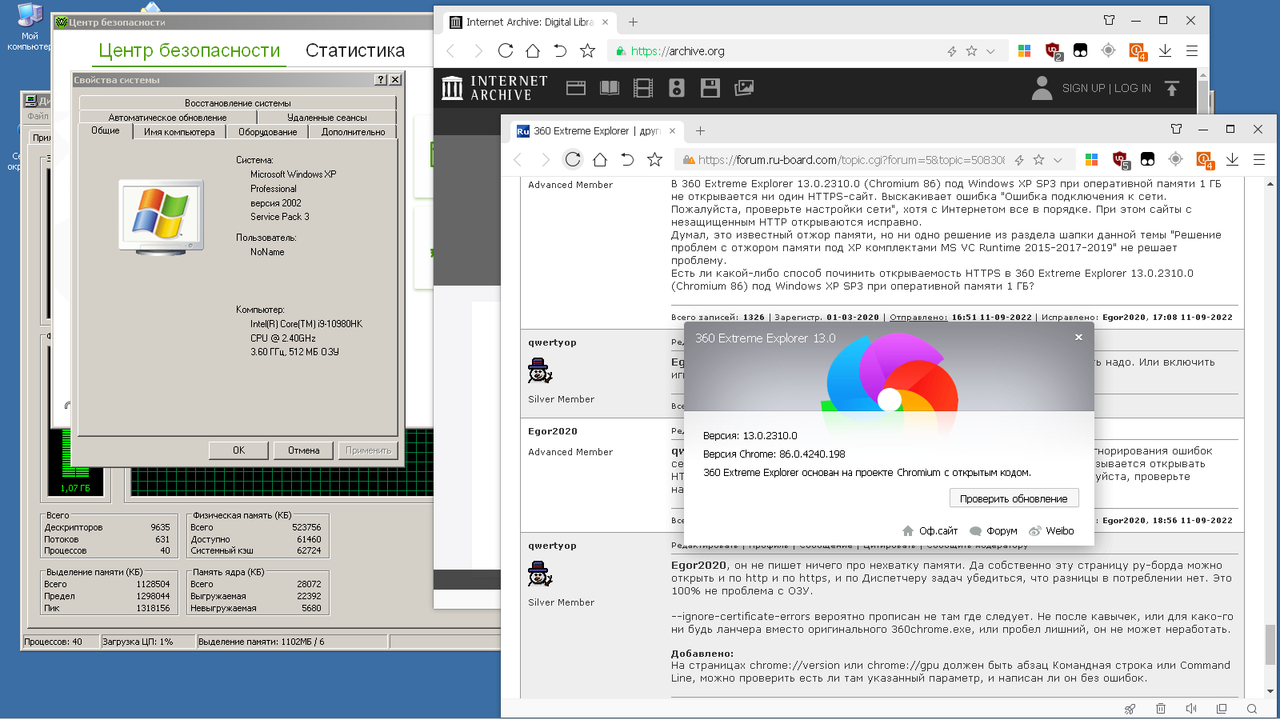Click the Статистика heading in security center
Viewport: 1280px width, 720px height.
[x=355, y=51]
